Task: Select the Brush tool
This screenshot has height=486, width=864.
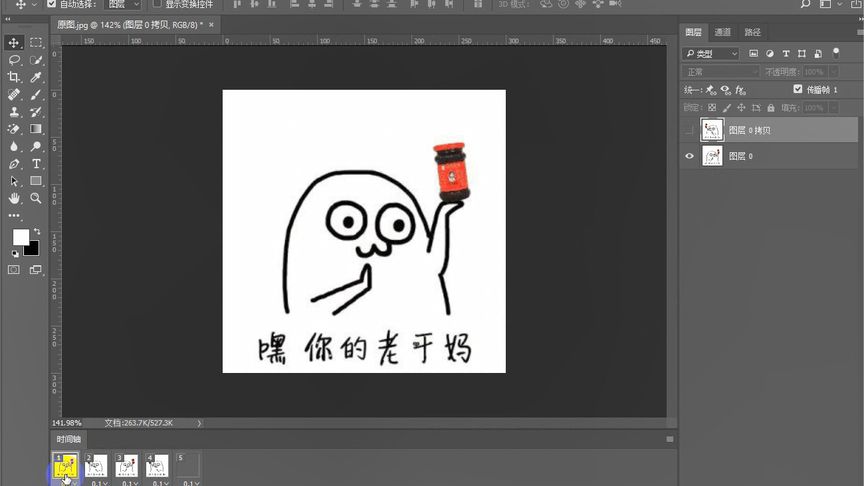Action: point(36,94)
